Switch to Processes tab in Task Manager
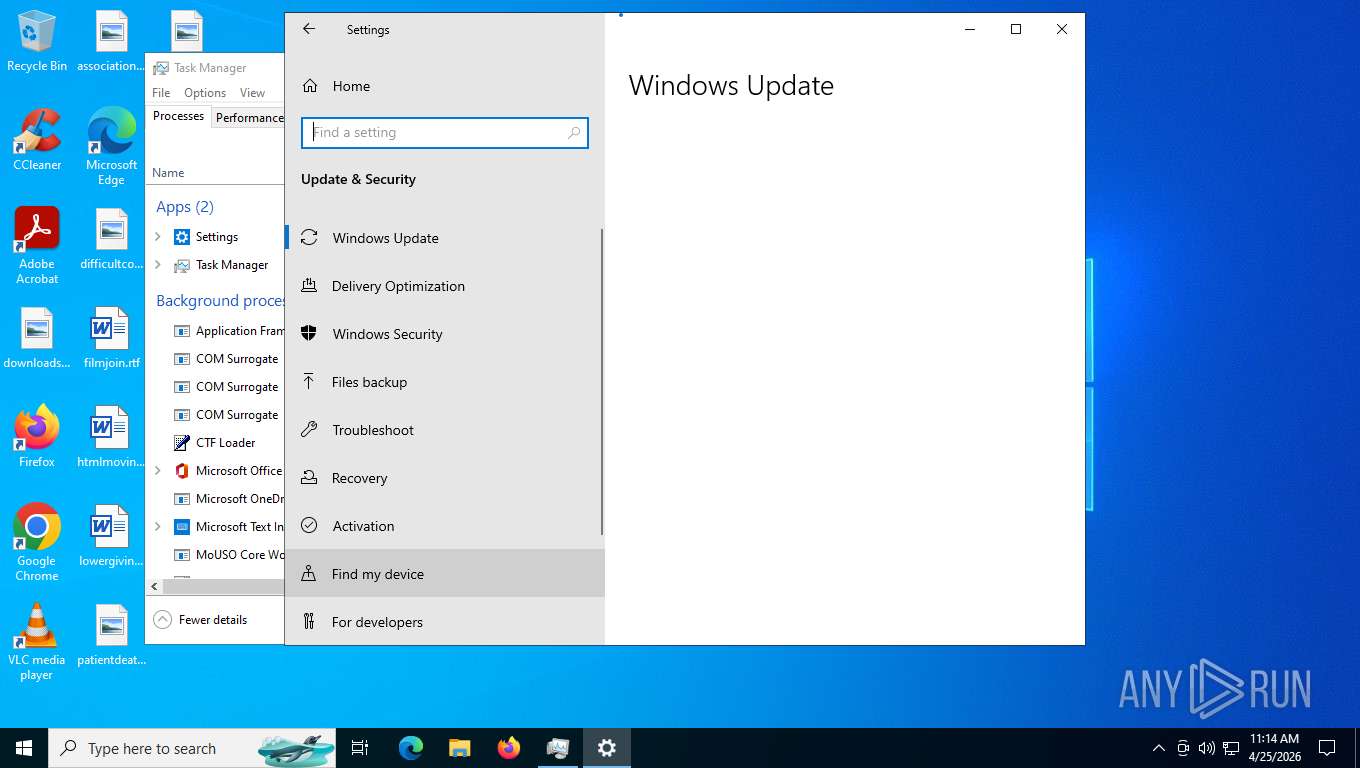1360x768 pixels. [x=179, y=116]
